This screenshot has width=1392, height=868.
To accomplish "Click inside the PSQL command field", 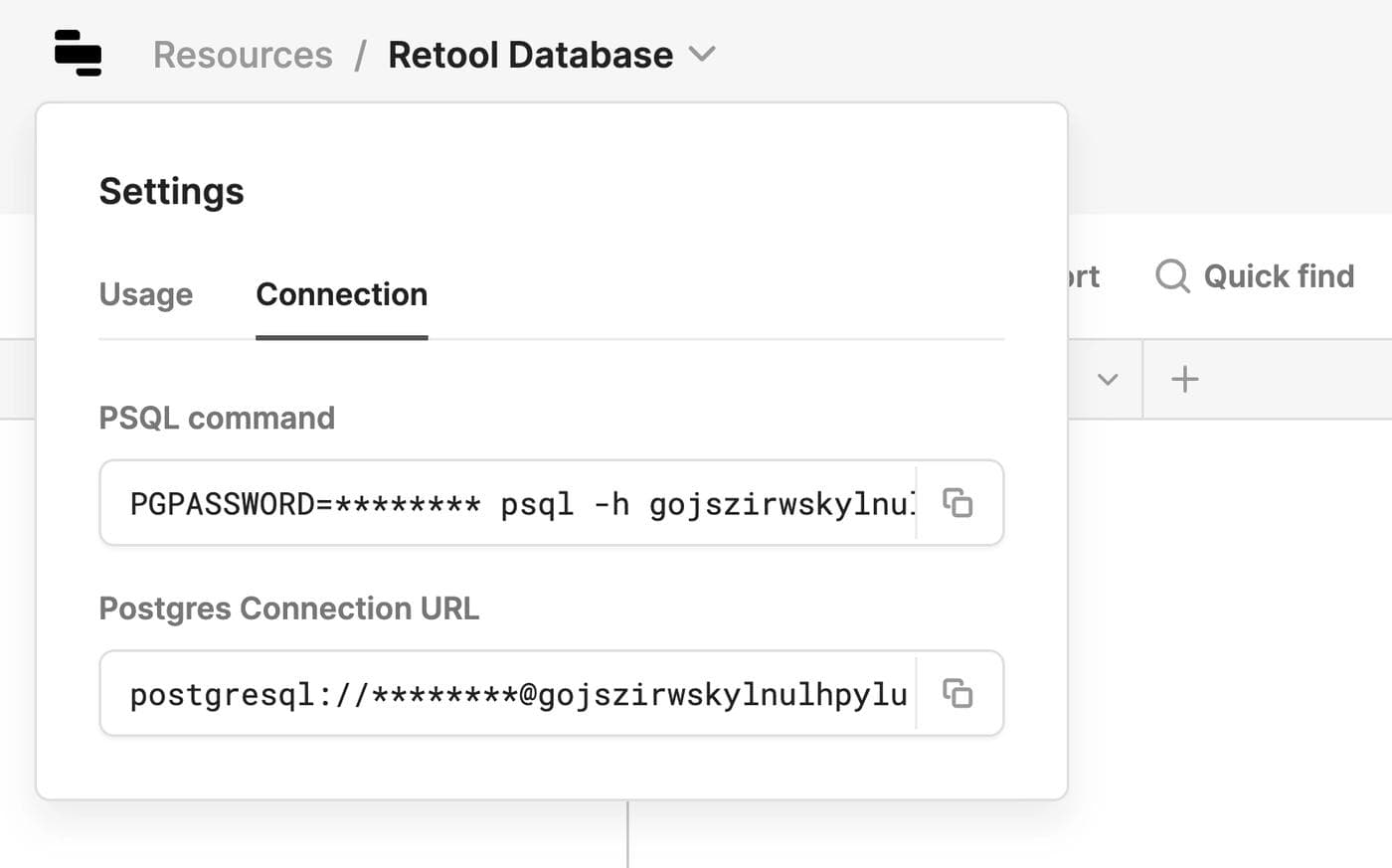I will click(497, 503).
